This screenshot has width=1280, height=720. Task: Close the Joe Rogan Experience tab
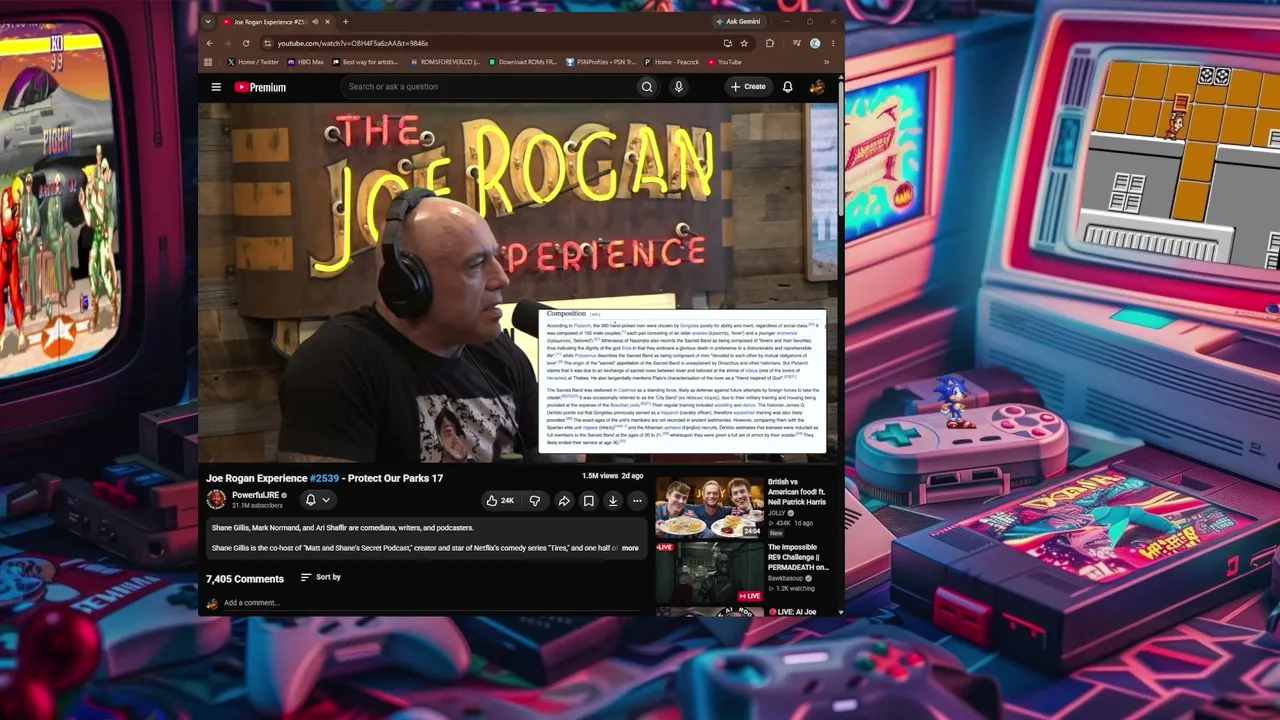tap(329, 21)
